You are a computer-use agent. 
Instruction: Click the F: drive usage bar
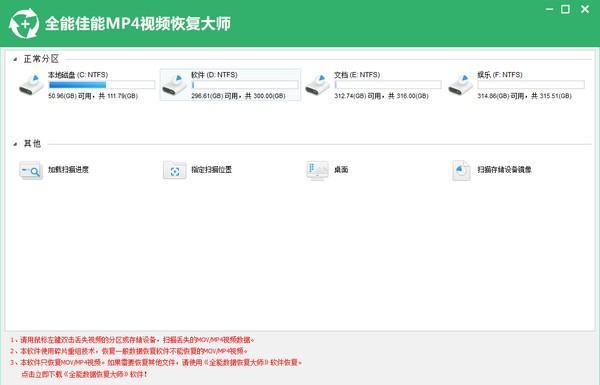click(531, 85)
